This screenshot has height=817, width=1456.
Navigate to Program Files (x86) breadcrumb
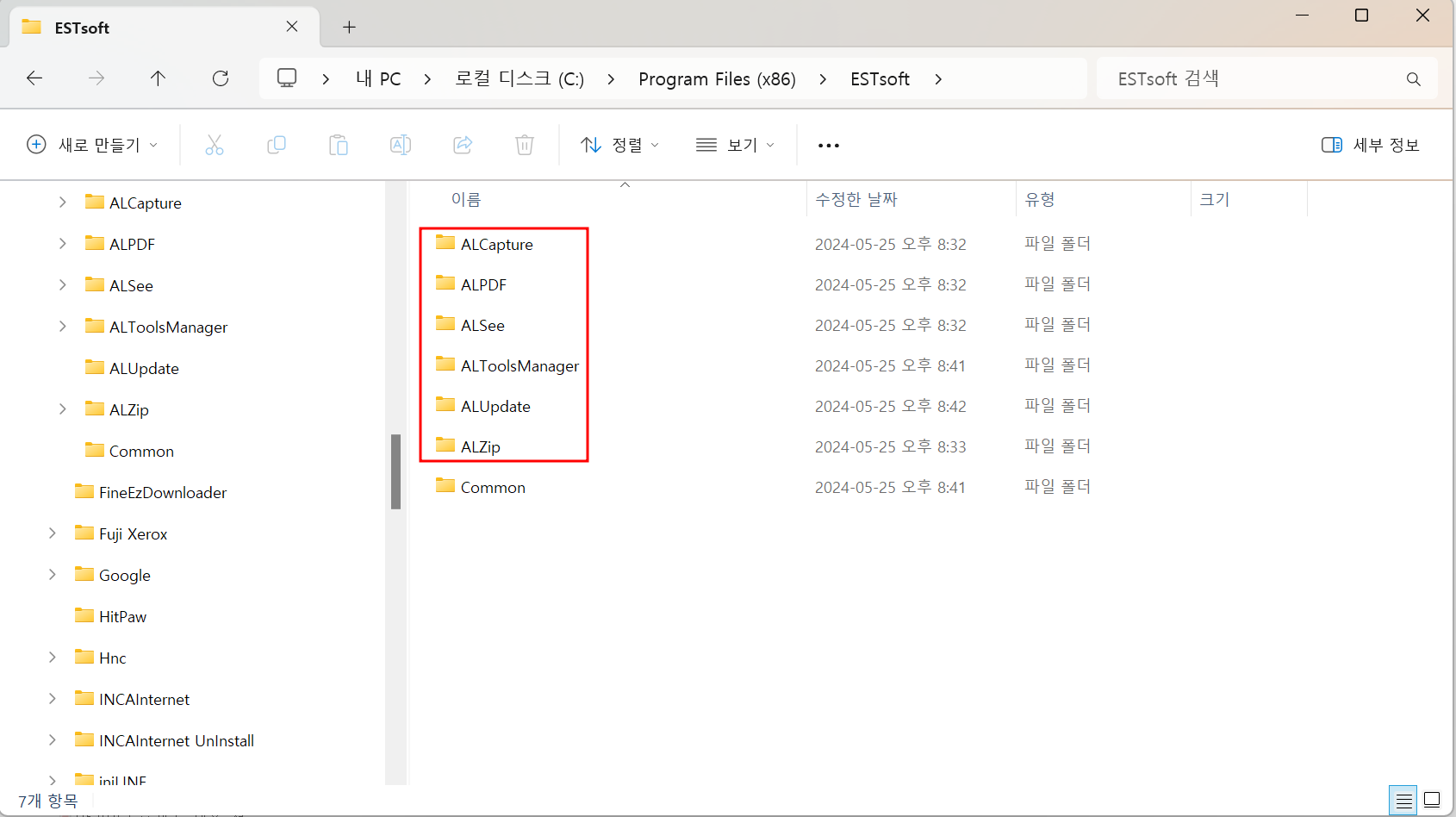[x=717, y=79]
